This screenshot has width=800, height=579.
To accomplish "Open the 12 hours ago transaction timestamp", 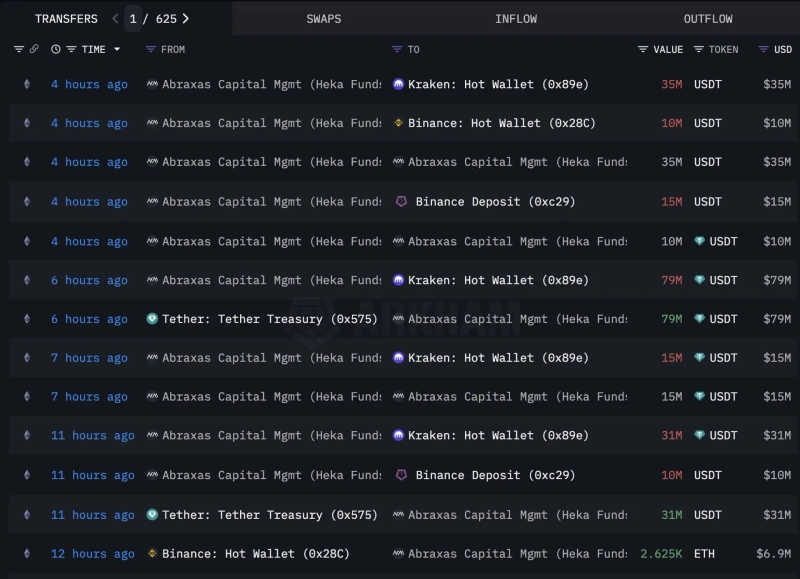I will coord(92,554).
